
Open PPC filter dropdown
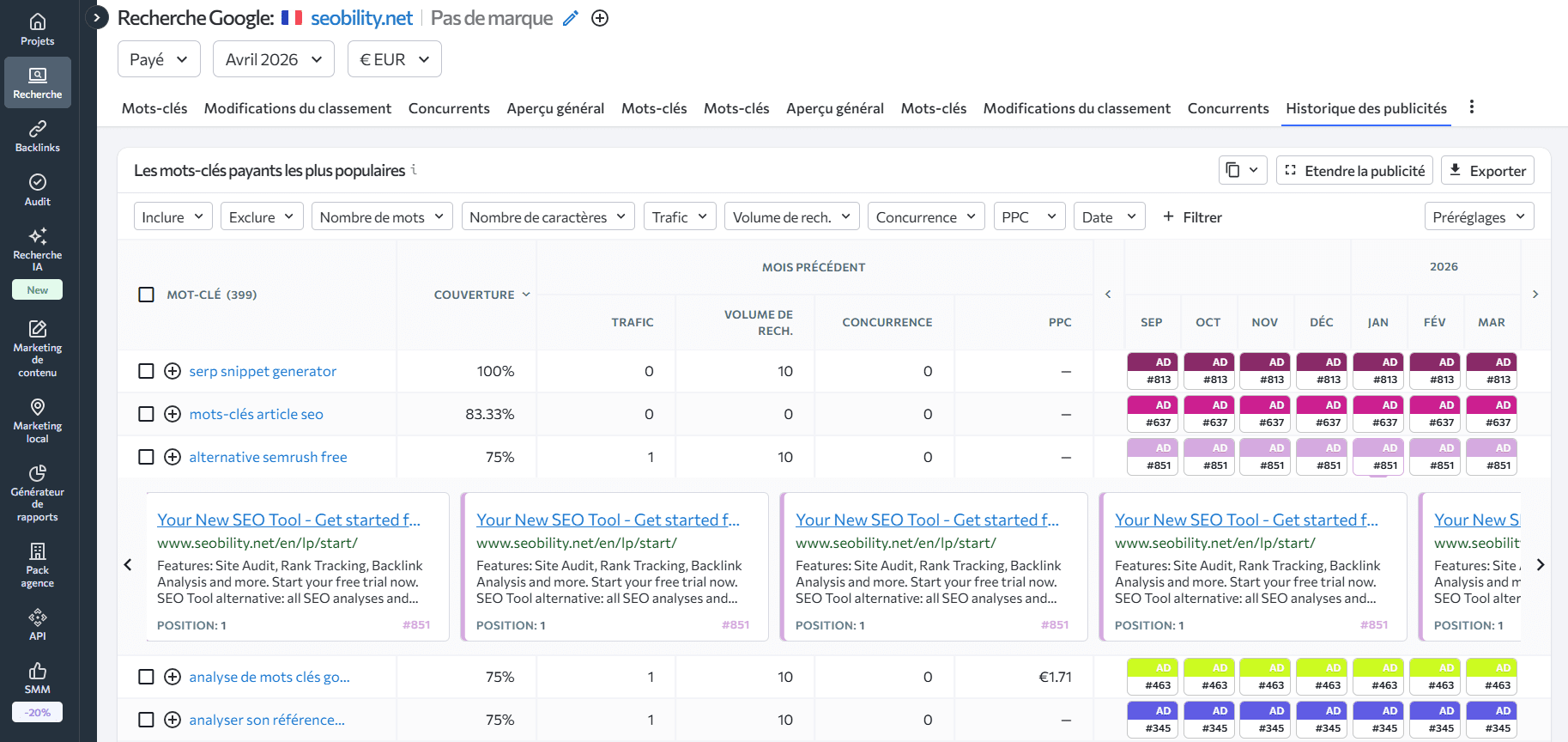click(x=1029, y=217)
